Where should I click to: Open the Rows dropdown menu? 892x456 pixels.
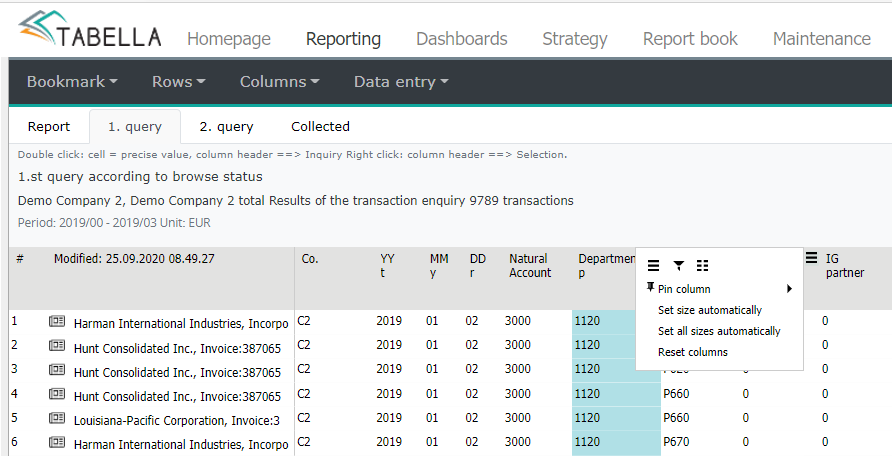click(x=179, y=82)
